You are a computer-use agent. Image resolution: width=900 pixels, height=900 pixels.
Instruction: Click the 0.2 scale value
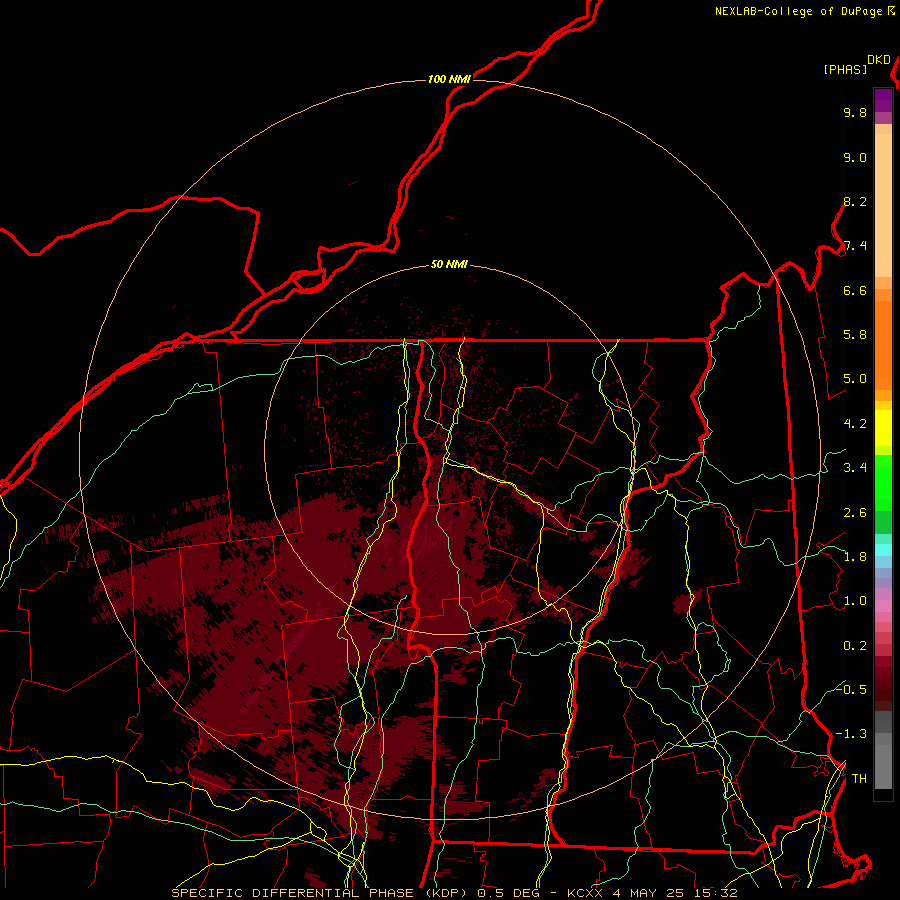tap(855, 646)
